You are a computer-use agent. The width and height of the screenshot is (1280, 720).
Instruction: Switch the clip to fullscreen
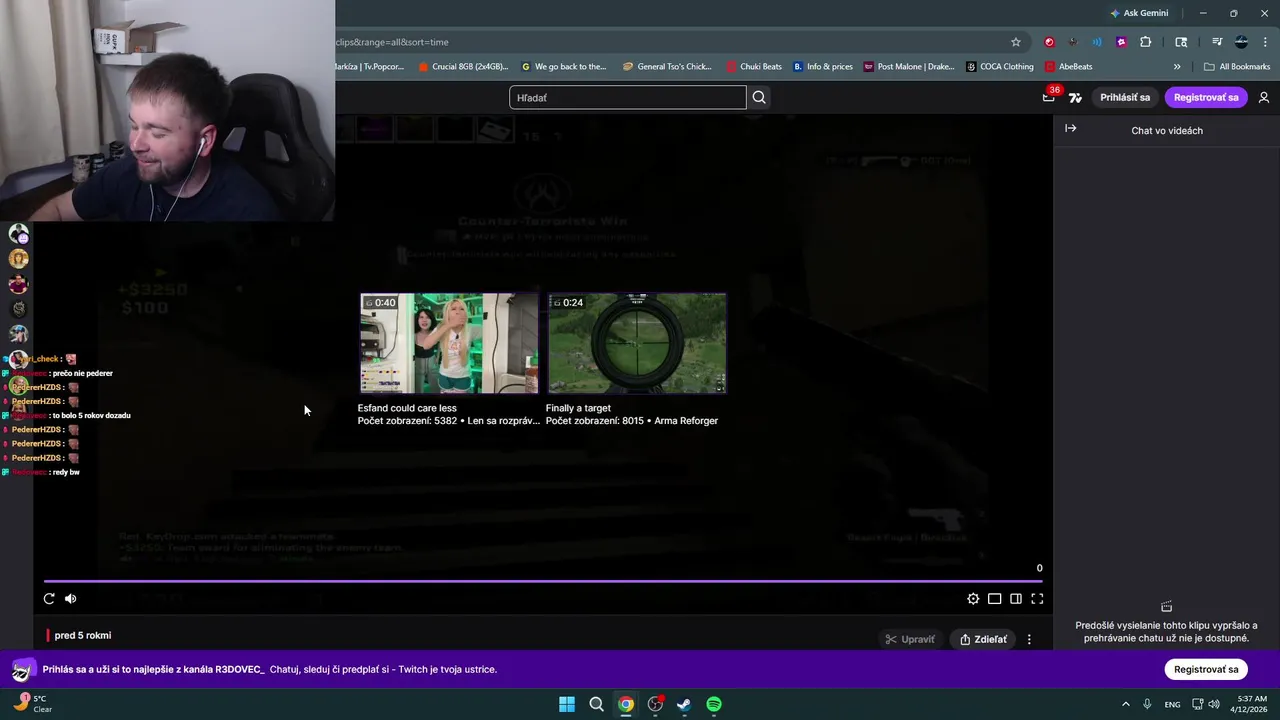(x=1037, y=599)
